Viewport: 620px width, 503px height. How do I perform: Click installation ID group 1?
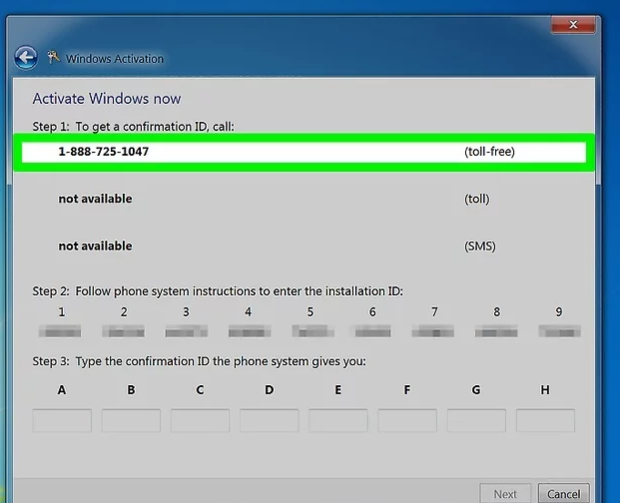pos(60,331)
